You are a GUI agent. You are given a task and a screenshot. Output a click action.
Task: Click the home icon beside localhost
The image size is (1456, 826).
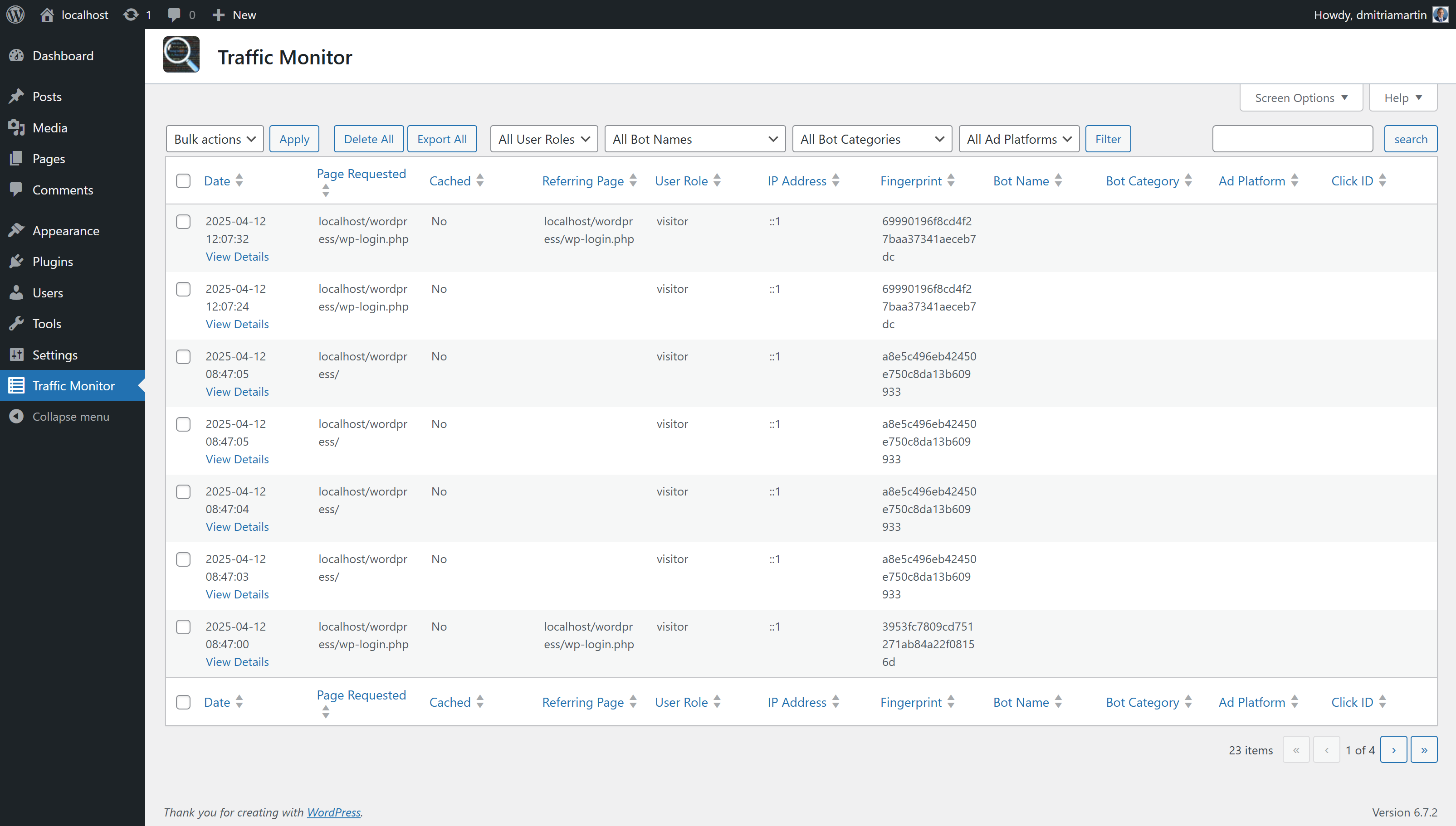[x=47, y=15]
